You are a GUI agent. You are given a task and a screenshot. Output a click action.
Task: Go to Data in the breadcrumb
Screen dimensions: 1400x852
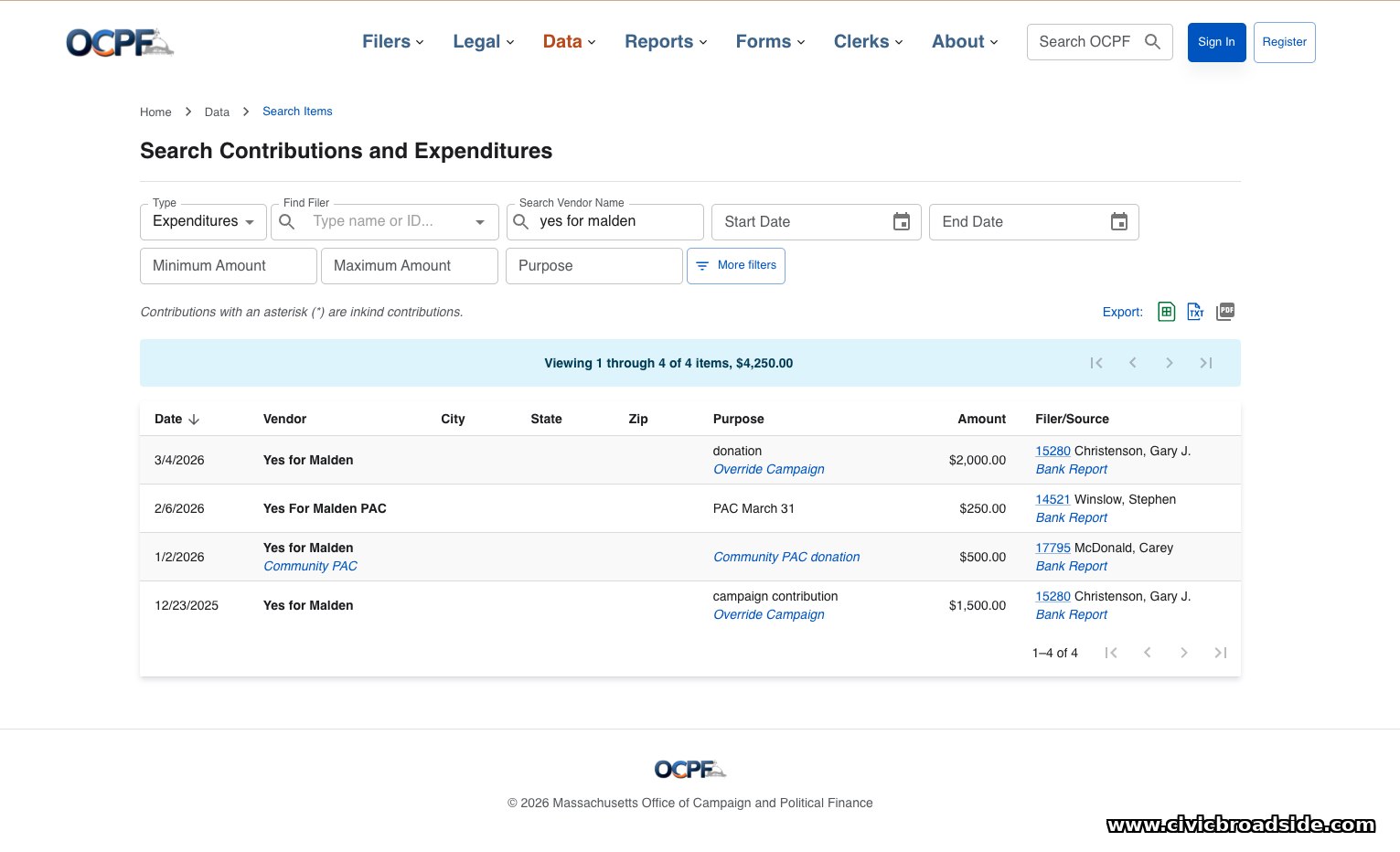click(x=217, y=112)
